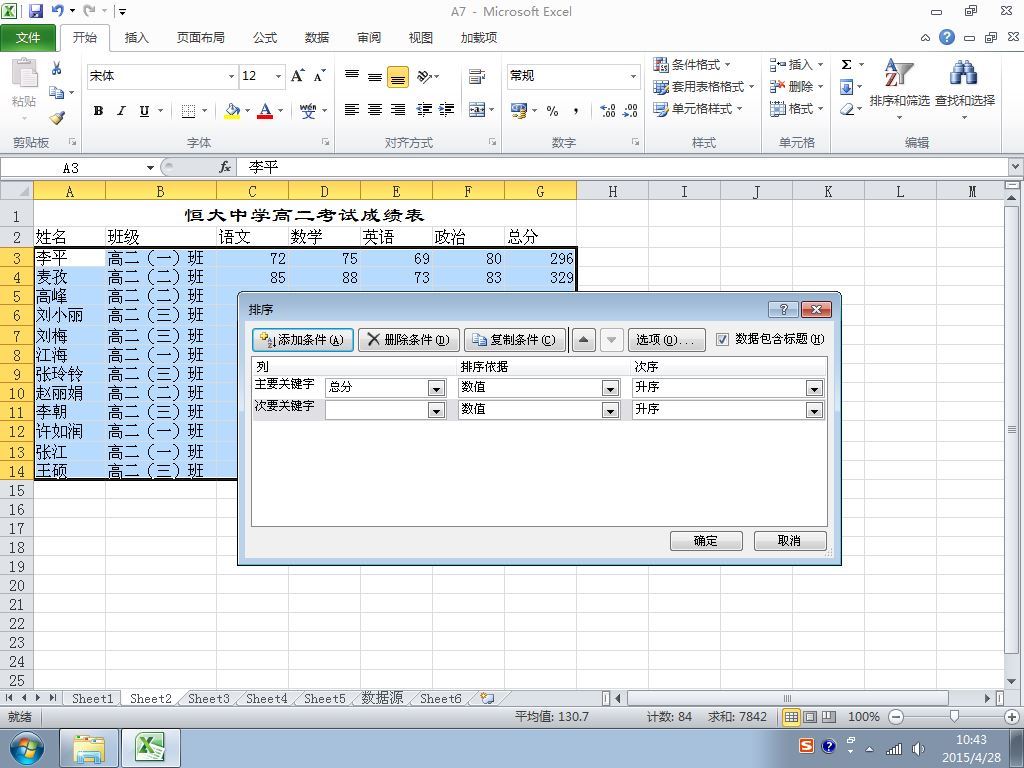Toggle Wrap Text icon
The image size is (1024, 768).
click(477, 77)
